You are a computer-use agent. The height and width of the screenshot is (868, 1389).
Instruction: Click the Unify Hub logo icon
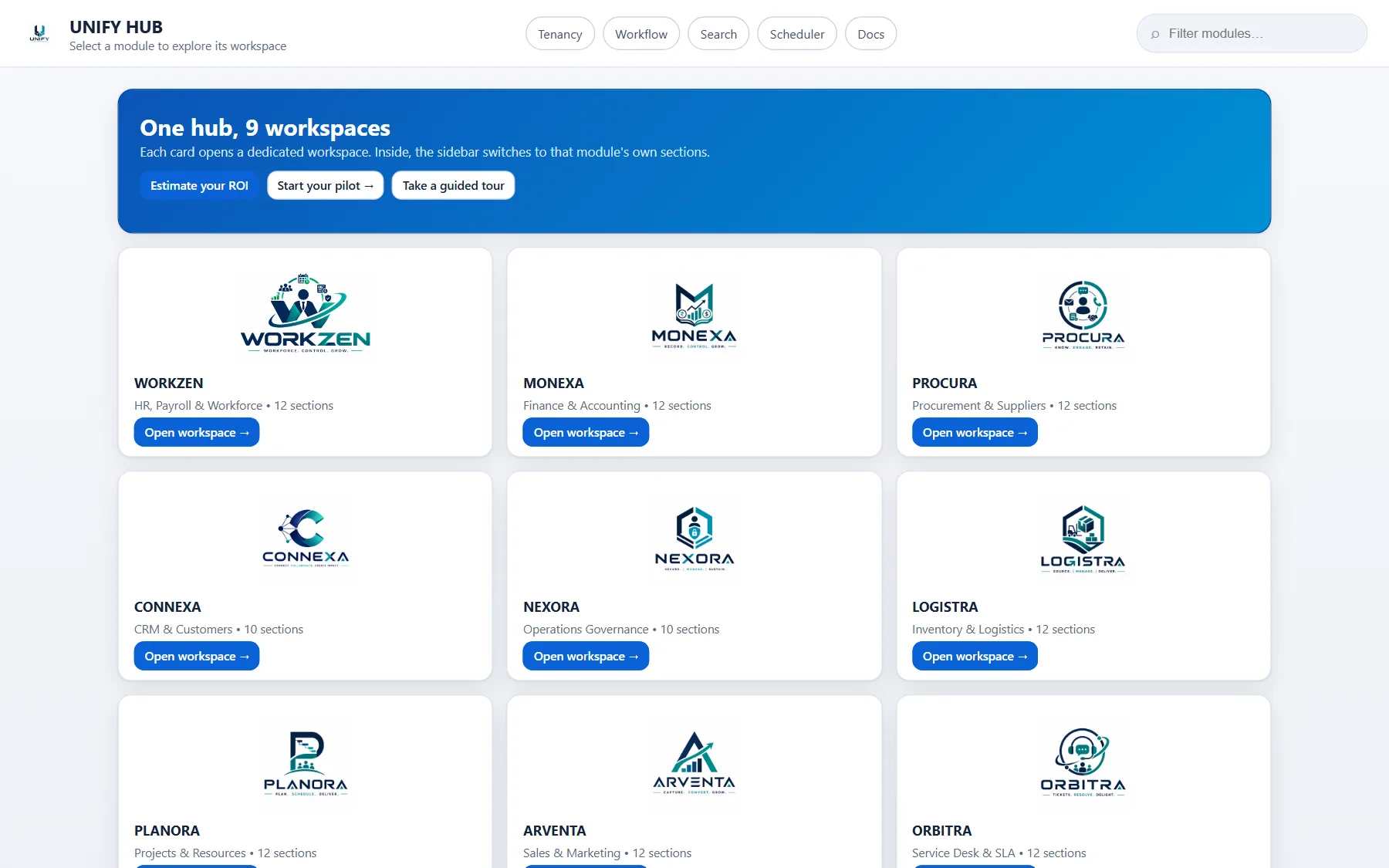coord(39,33)
